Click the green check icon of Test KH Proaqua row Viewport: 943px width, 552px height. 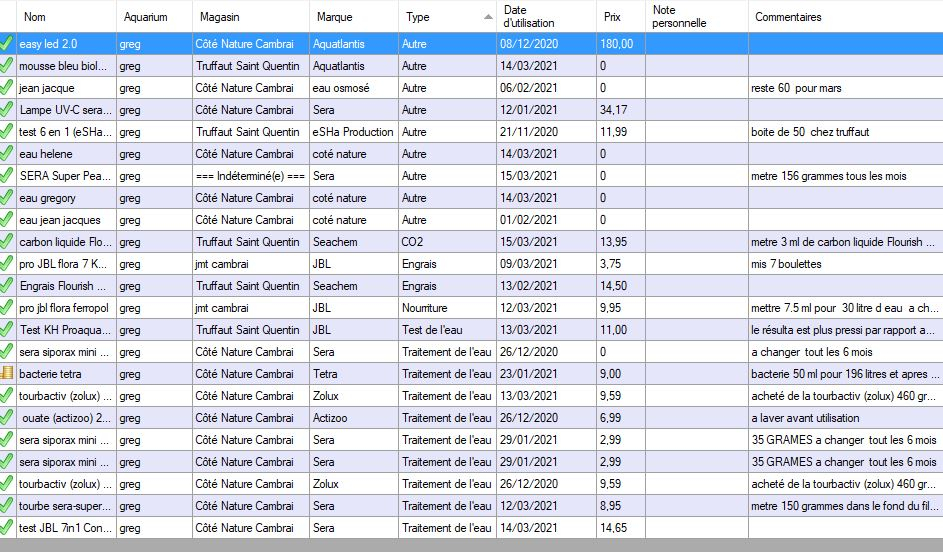(7, 330)
